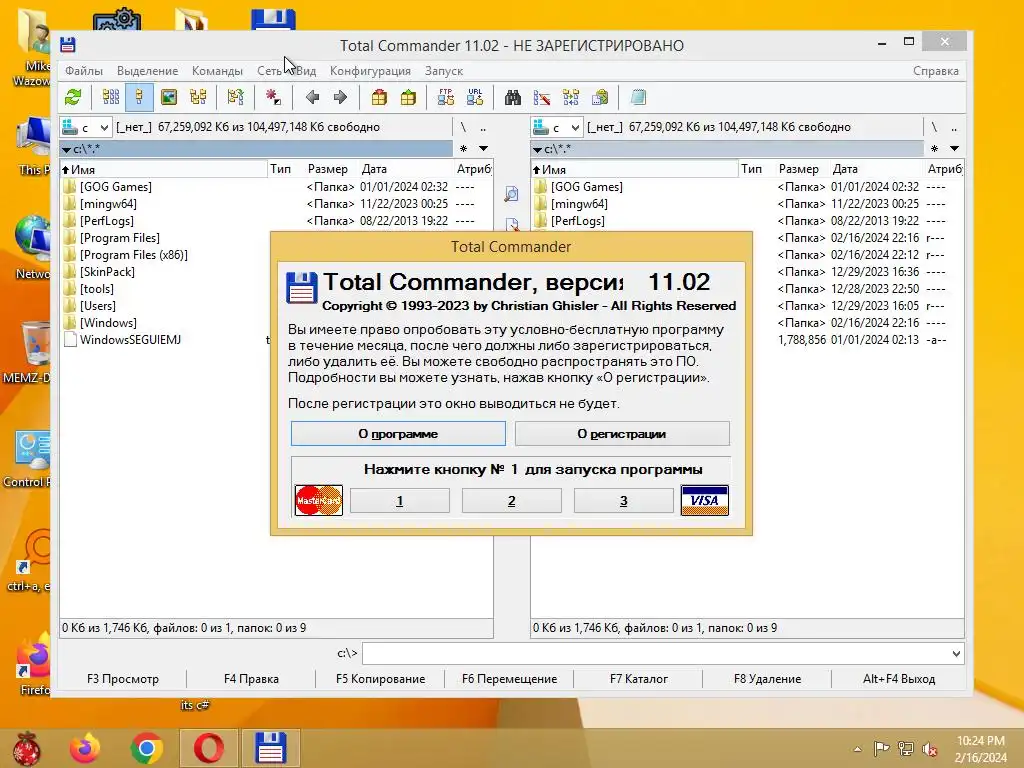Open the Файлы menu
Screen dimensions: 1024x768
[84, 71]
